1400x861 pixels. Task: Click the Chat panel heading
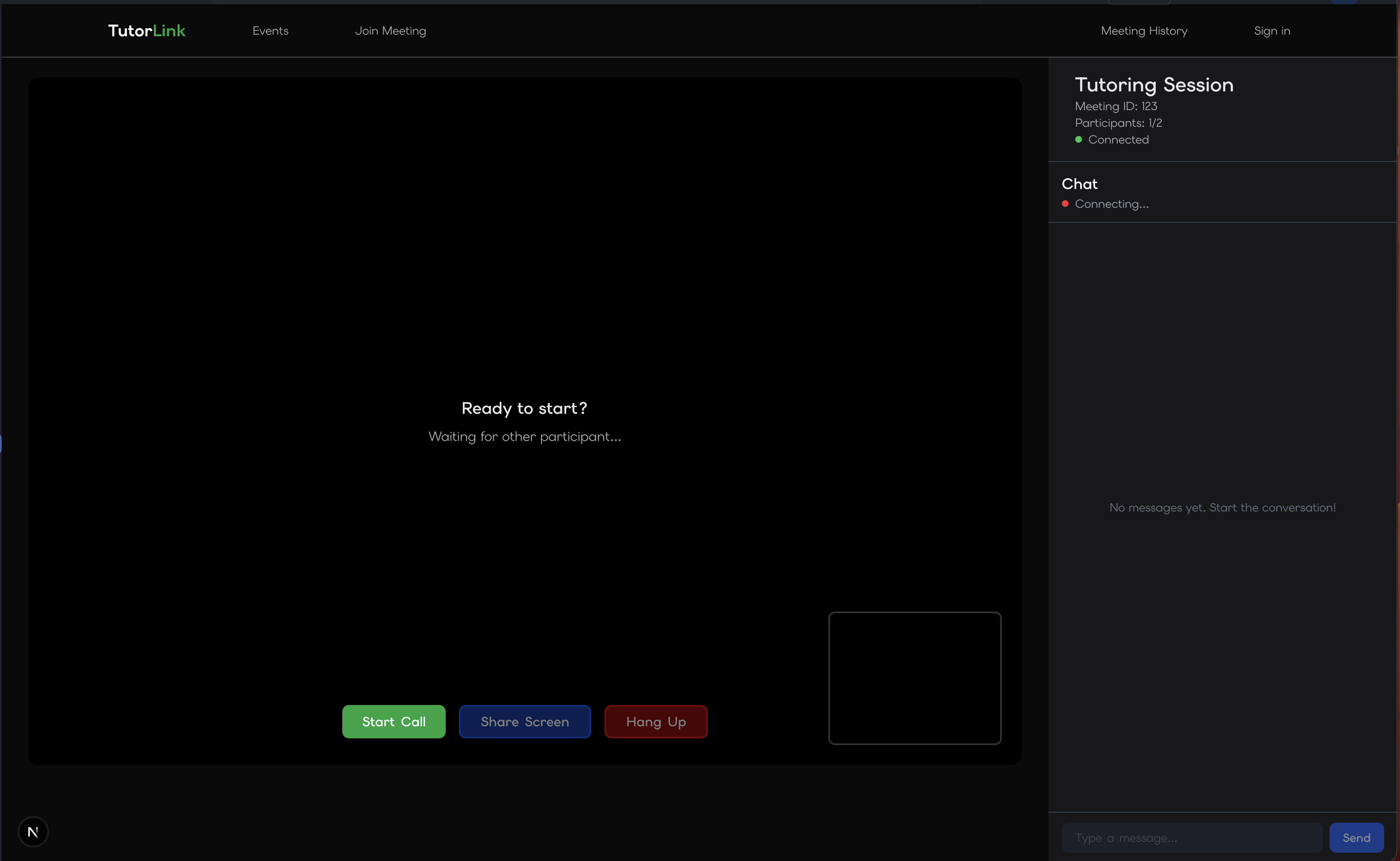[1079, 184]
